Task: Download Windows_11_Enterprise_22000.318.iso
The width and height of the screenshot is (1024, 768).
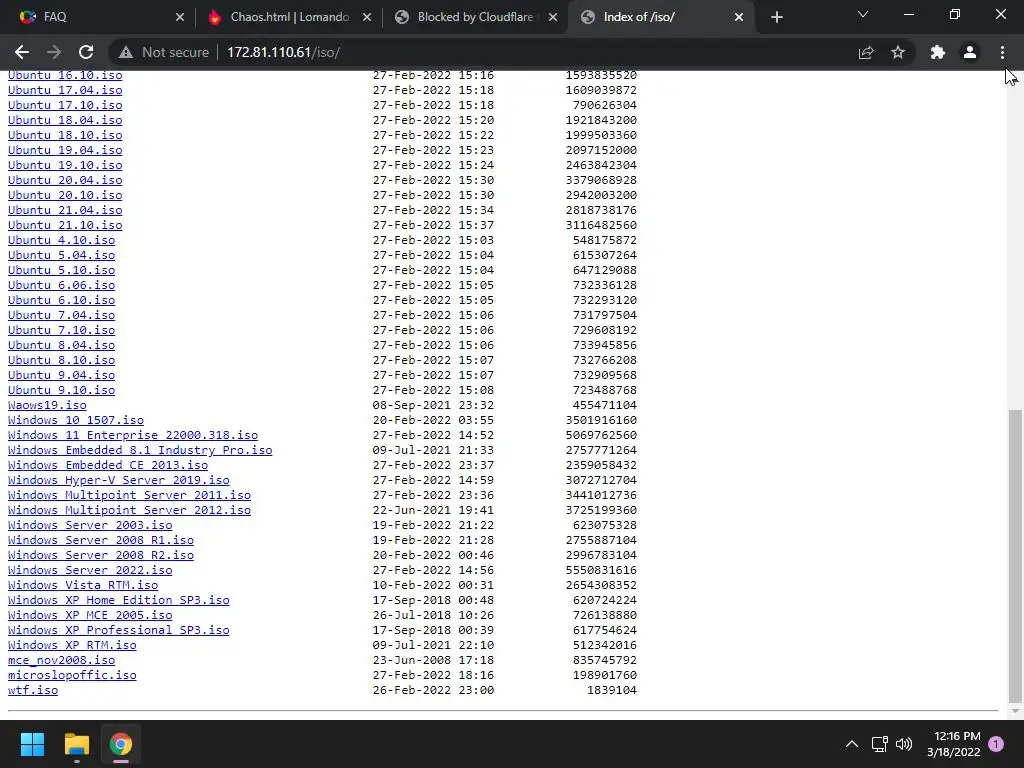Action: click(x=133, y=436)
